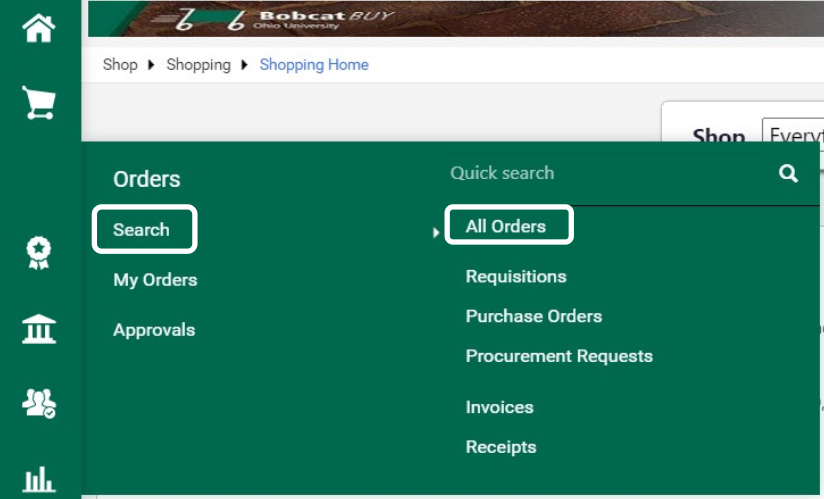Open the shopping cart sidebar icon
824x499 pixels.
(39, 103)
